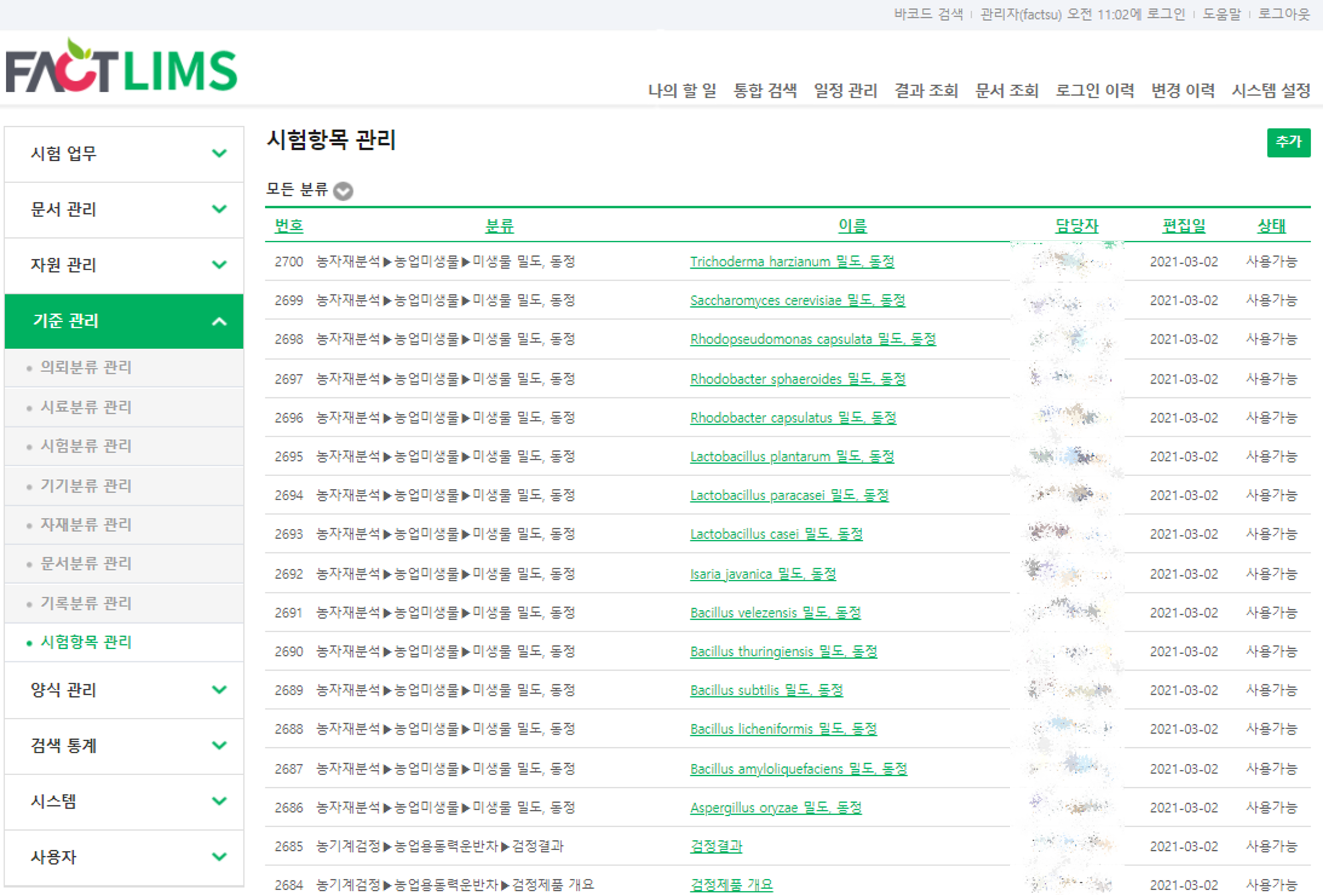The image size is (1323, 896).
Task: Click 사용가능 status in row 2698
Action: [1271, 339]
